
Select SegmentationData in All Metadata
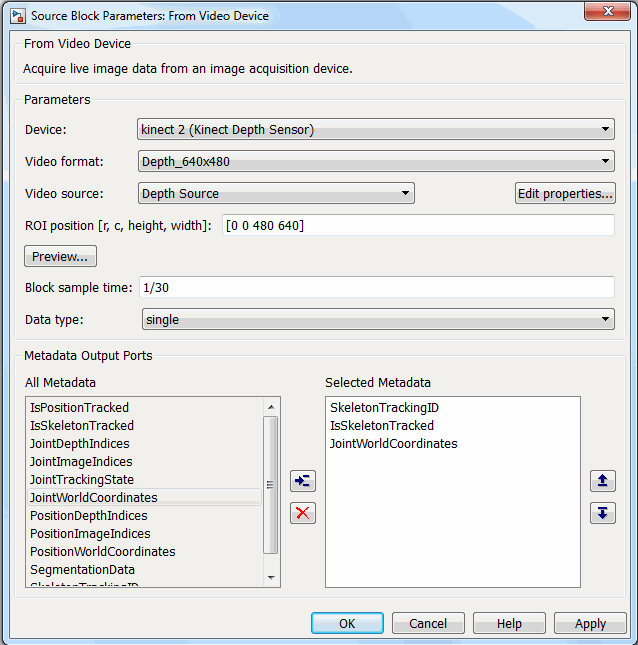coord(144,570)
